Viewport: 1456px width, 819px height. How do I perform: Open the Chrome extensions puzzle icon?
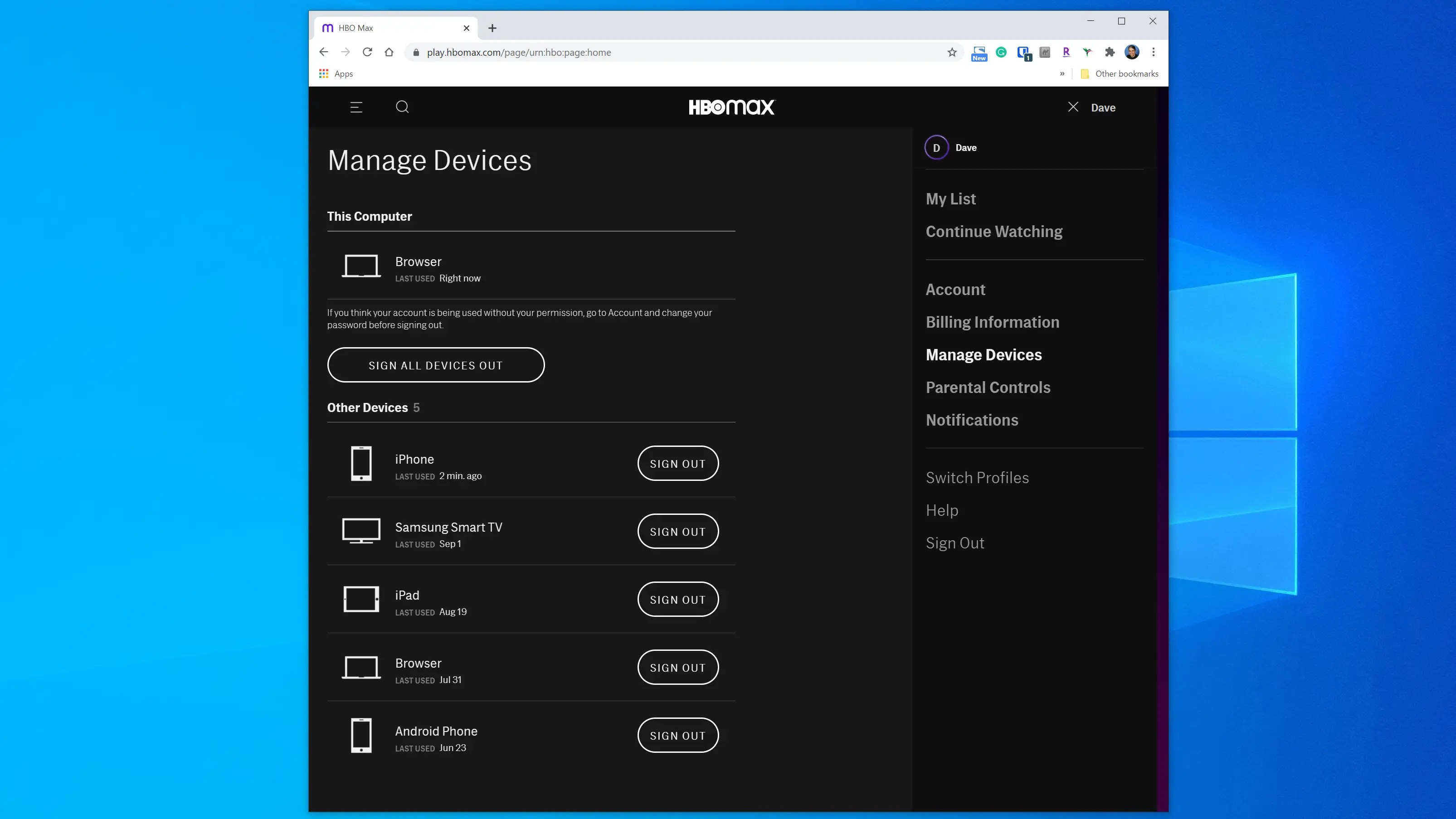pyautogui.click(x=1110, y=52)
